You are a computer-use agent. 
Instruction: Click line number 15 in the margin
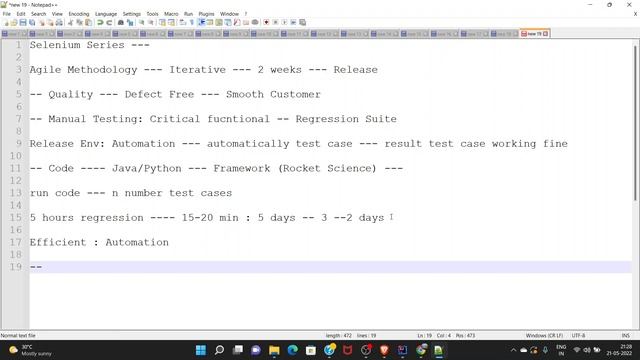(x=16, y=218)
